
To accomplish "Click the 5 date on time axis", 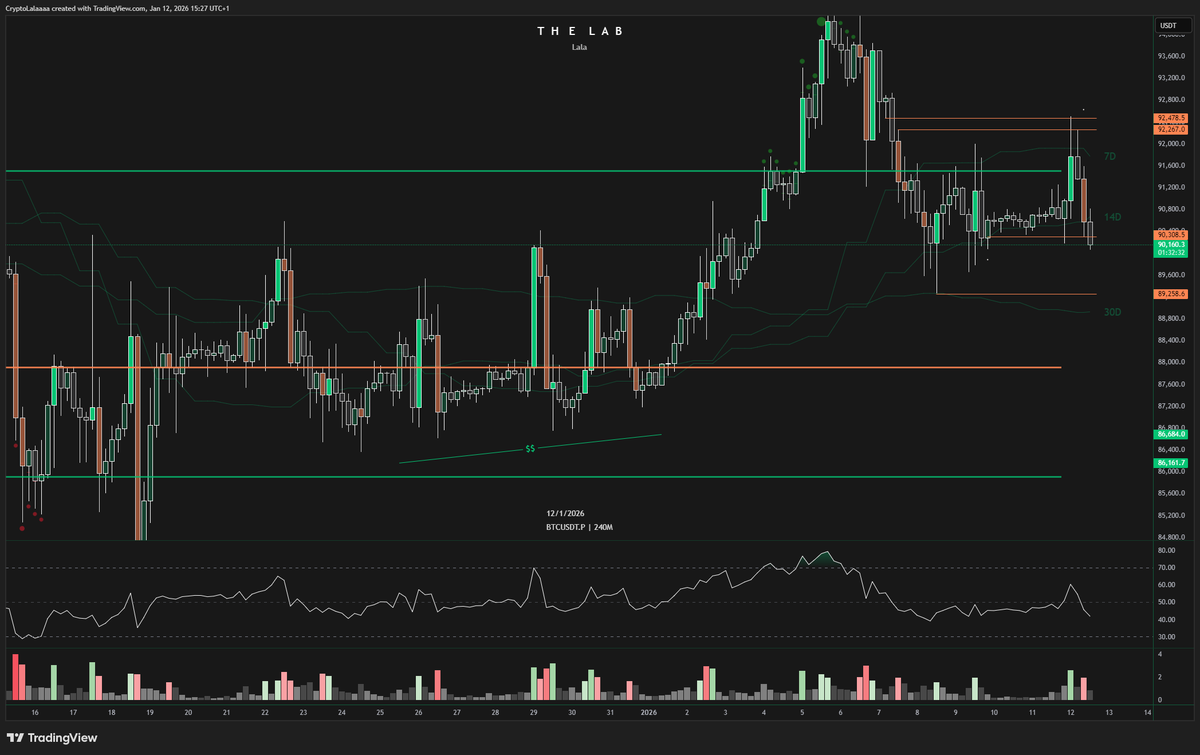I will click(802, 713).
